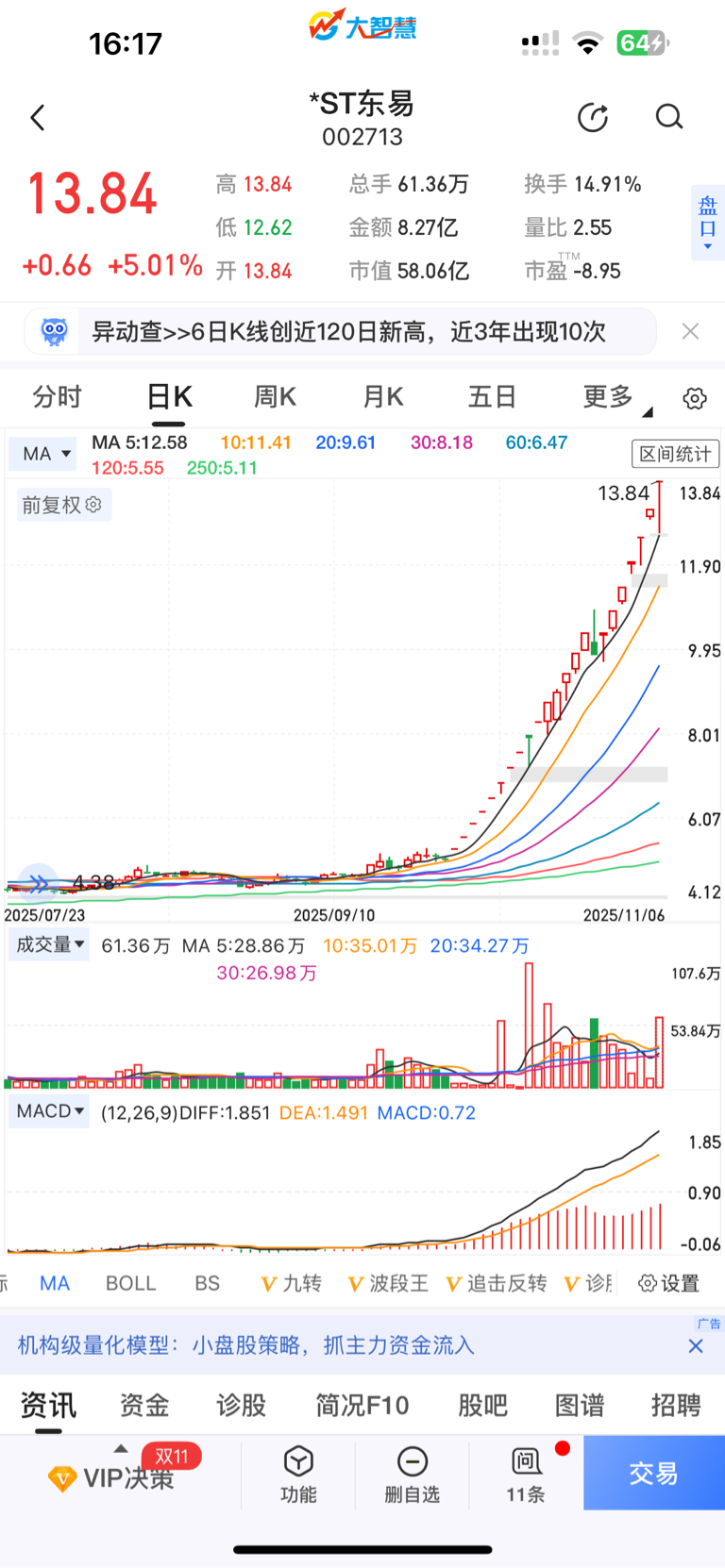Tap the 九转 VIP indicator
This screenshot has height=1568, width=725.
click(x=291, y=1283)
